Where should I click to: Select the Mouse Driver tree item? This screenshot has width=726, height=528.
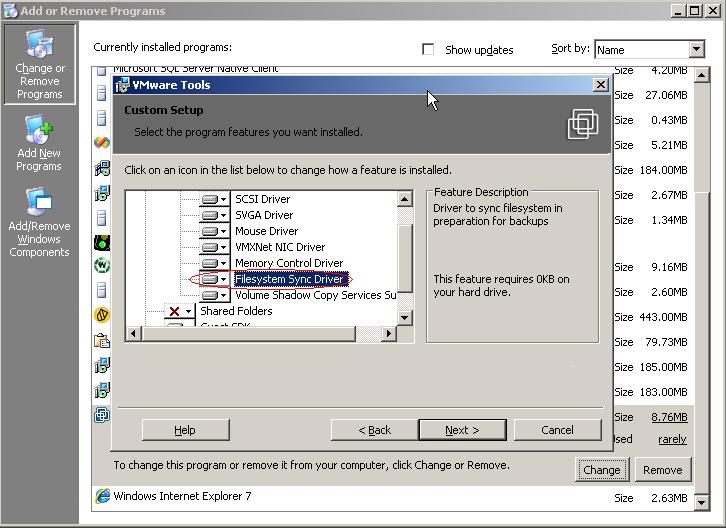[x=267, y=231]
